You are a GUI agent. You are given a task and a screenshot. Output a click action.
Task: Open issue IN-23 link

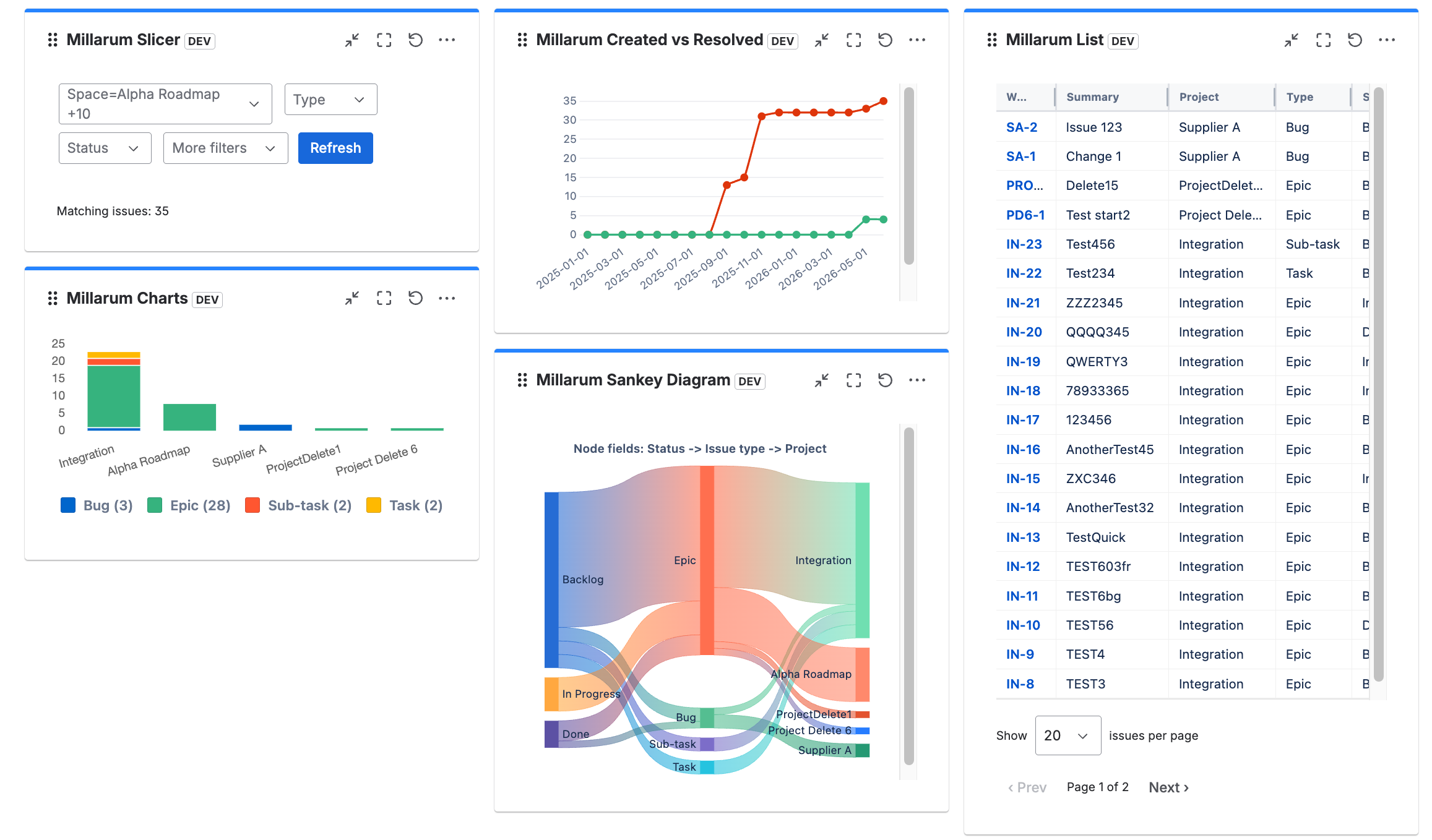click(x=1024, y=244)
